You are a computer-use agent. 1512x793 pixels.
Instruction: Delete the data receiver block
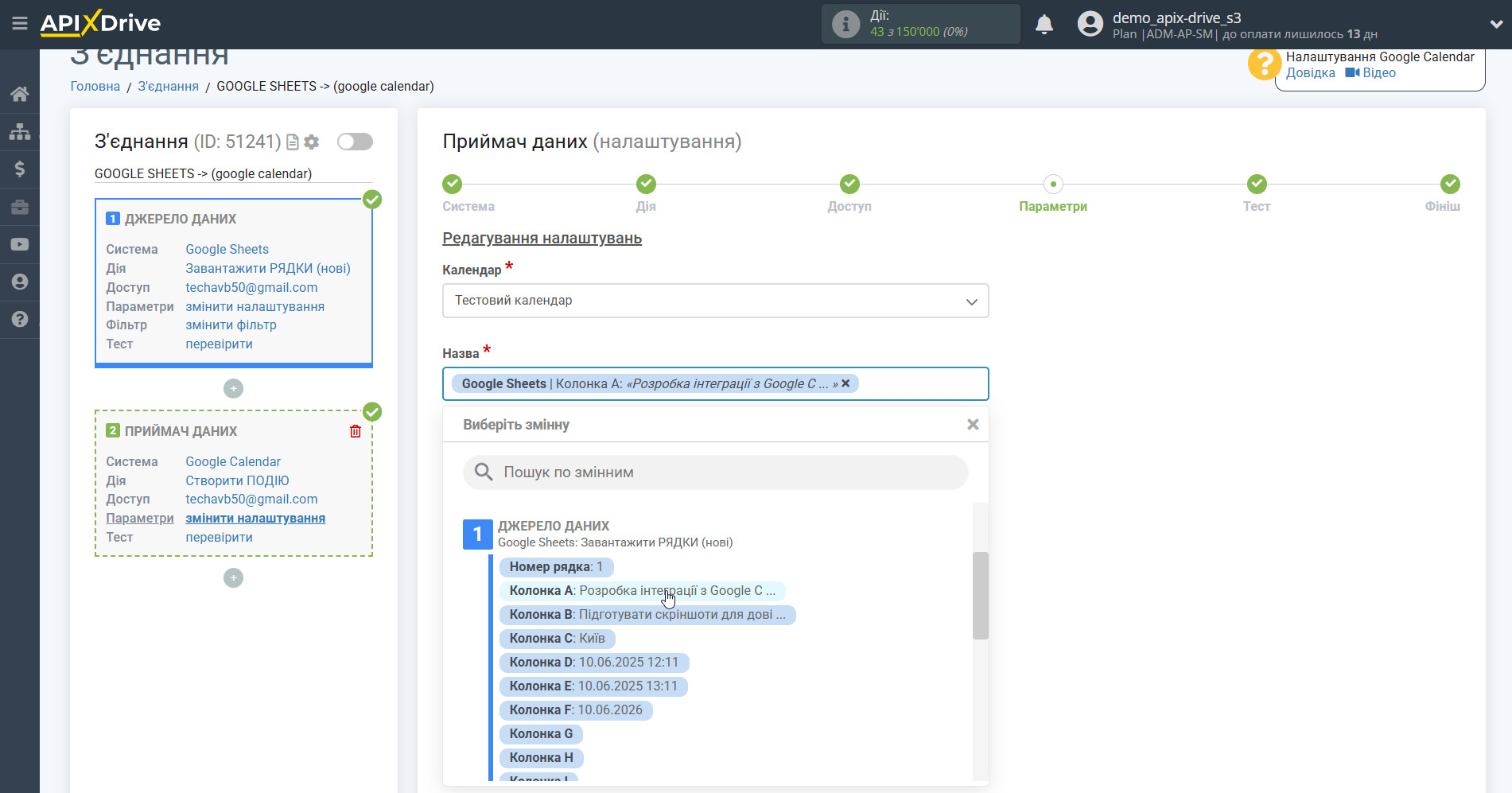(356, 431)
